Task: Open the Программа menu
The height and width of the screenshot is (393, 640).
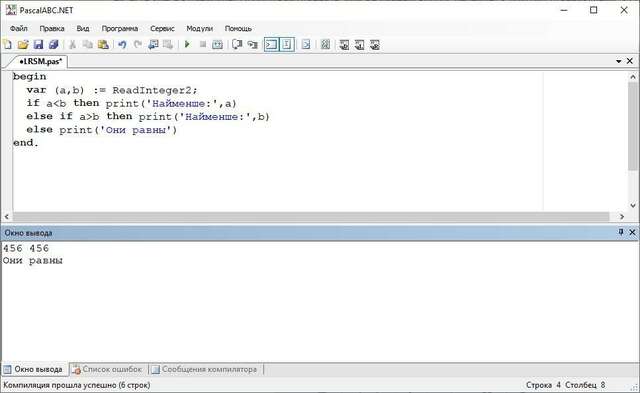Action: pyautogui.click(x=120, y=29)
